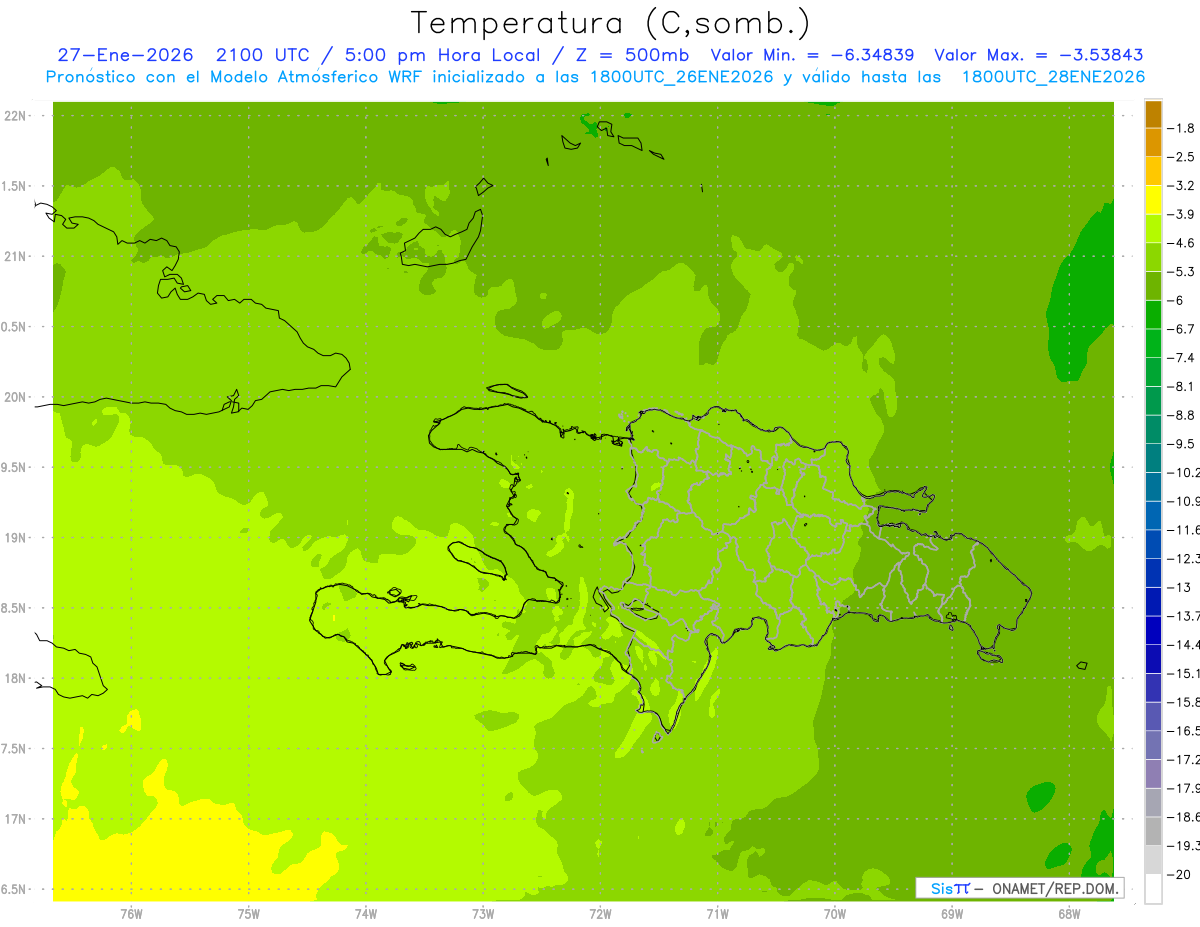Click the '22N' latitude axis label
1200x927 pixels.
(x=16, y=116)
